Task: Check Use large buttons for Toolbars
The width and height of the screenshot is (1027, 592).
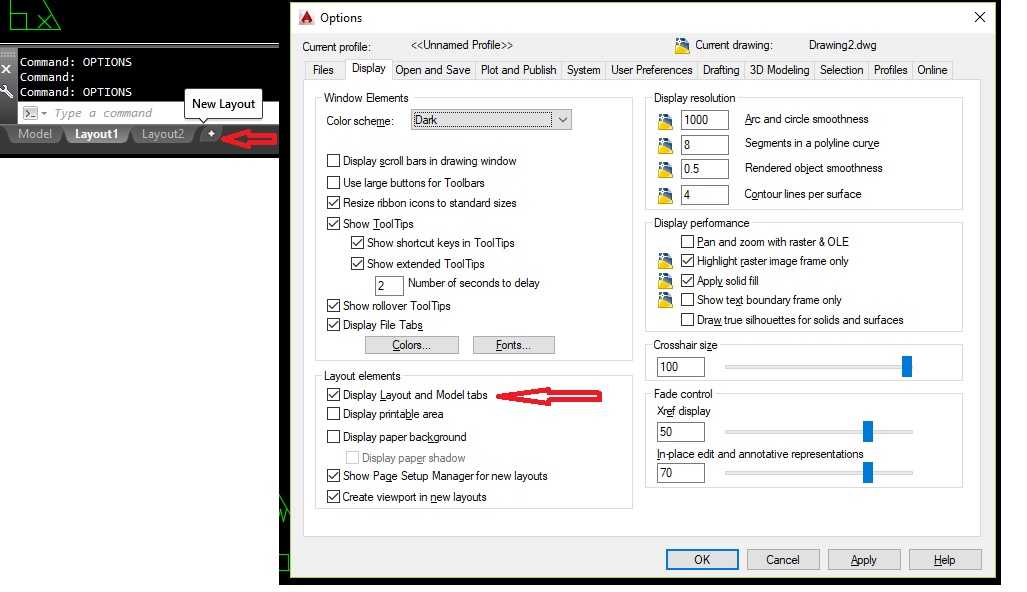Action: pos(335,182)
